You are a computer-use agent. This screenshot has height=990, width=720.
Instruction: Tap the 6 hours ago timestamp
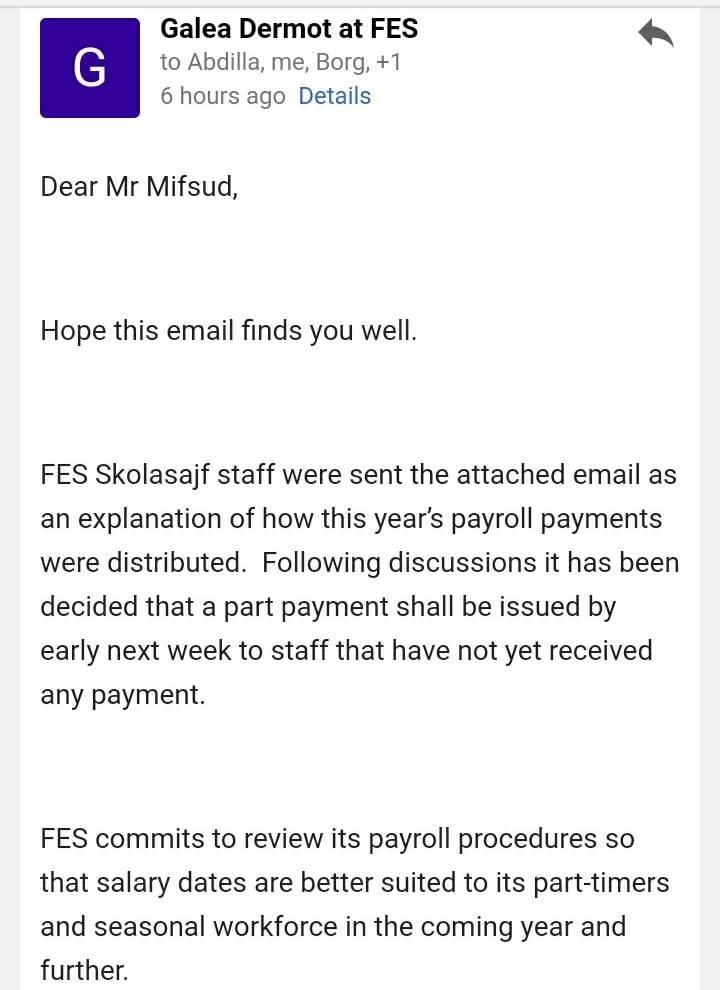(222, 96)
